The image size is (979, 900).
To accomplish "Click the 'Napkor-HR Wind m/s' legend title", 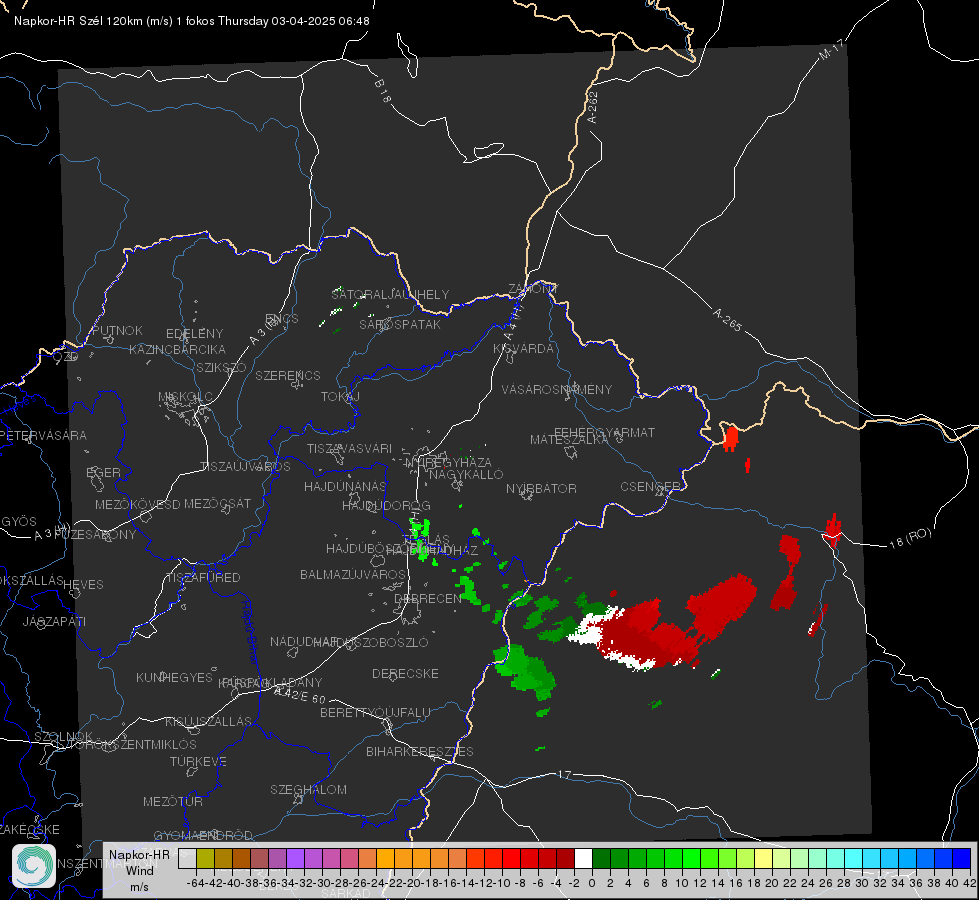I will (139, 870).
